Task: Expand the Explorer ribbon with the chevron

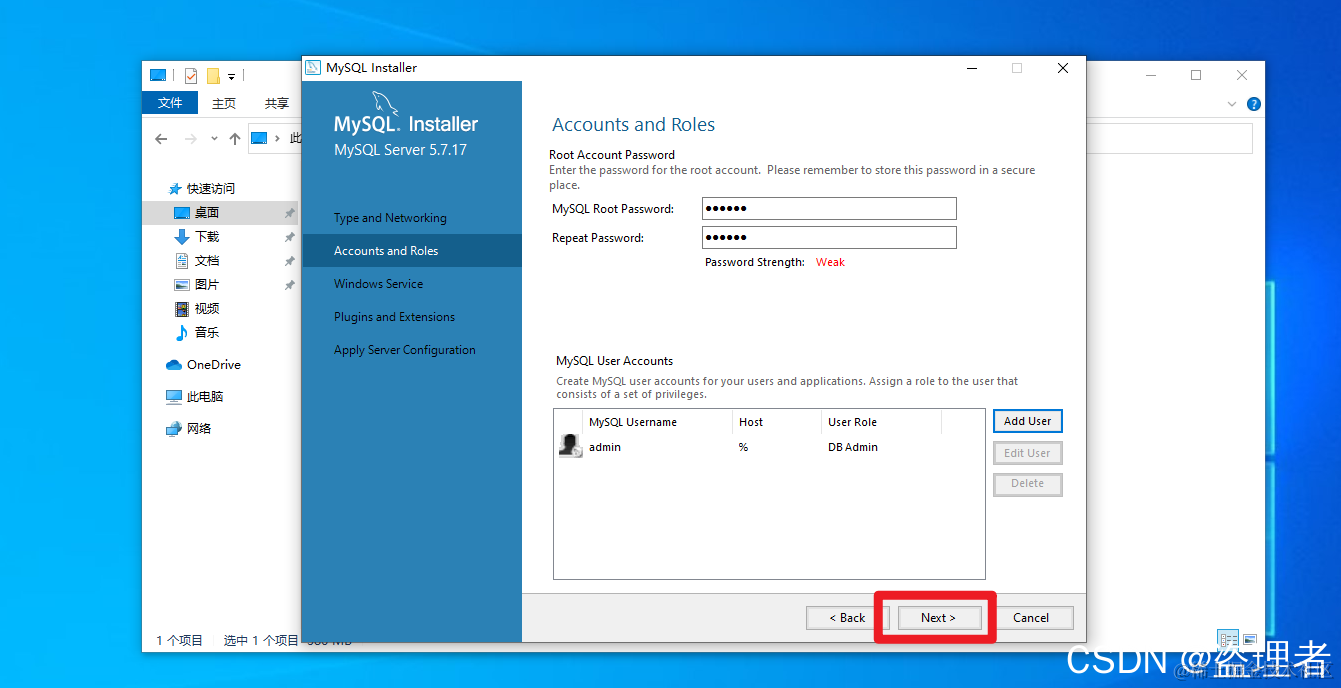Action: tap(1232, 104)
